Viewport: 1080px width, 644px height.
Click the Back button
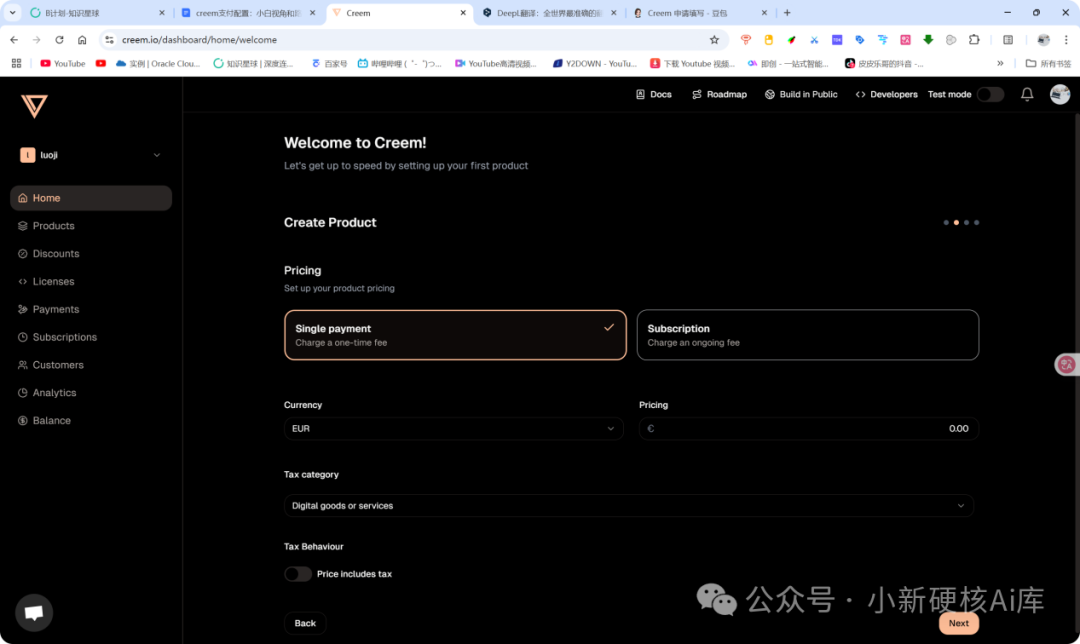click(305, 623)
